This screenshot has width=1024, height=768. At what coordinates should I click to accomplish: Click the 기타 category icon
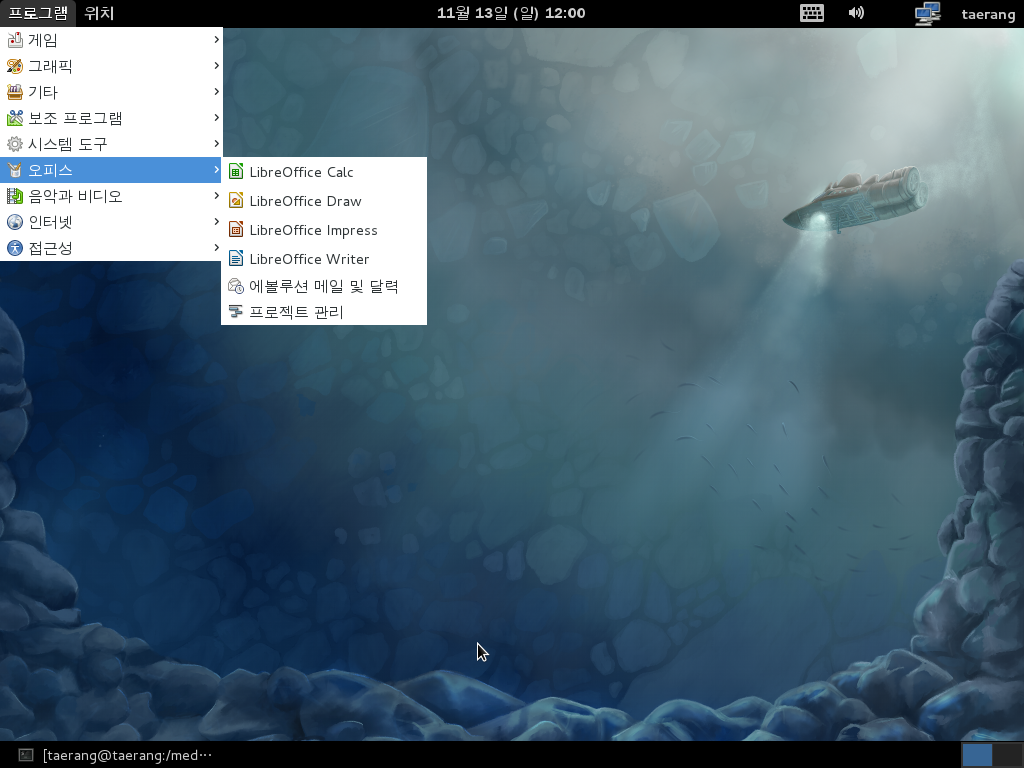[14, 93]
